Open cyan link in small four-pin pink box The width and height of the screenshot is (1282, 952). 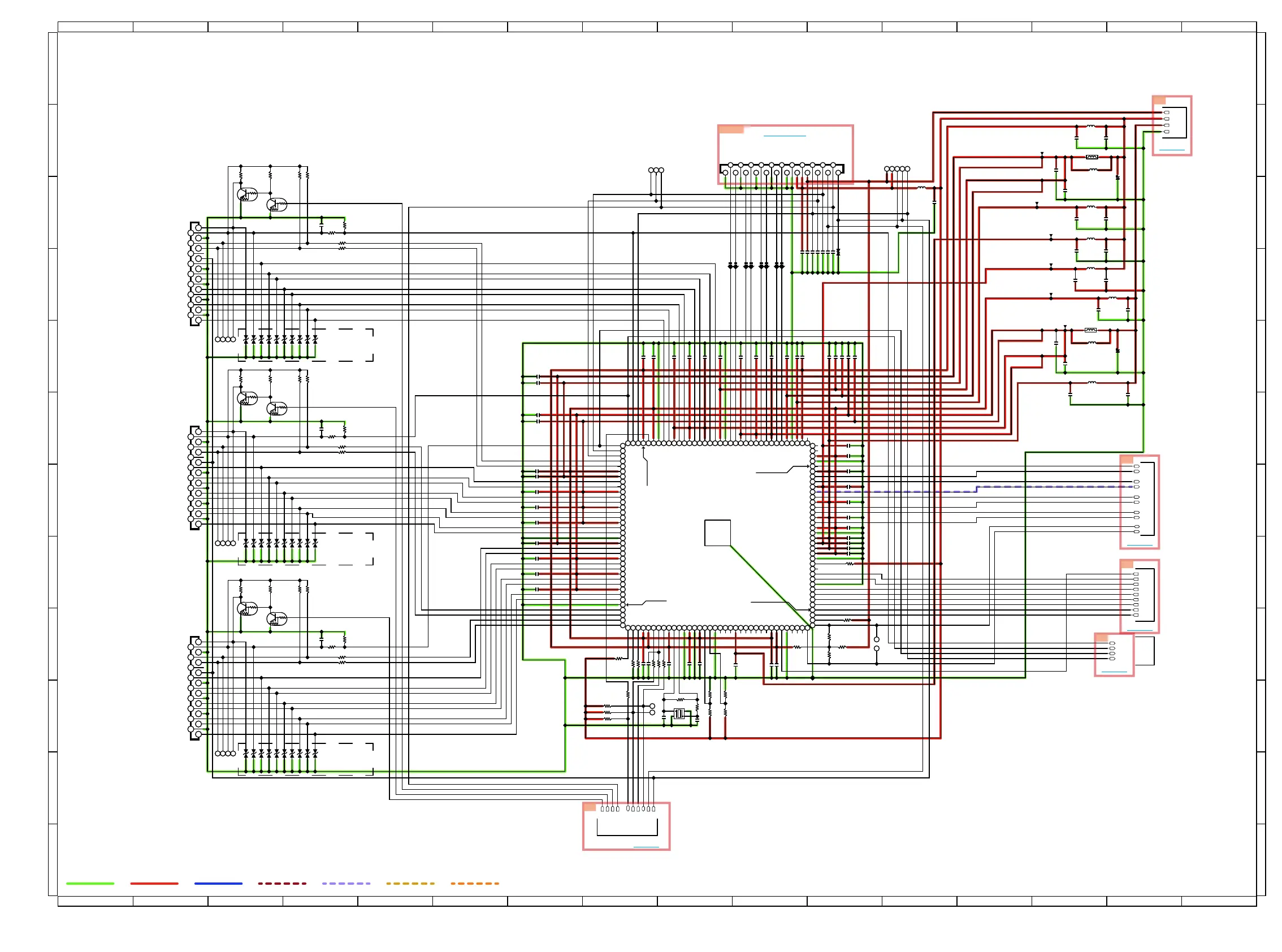pyautogui.click(x=1114, y=672)
